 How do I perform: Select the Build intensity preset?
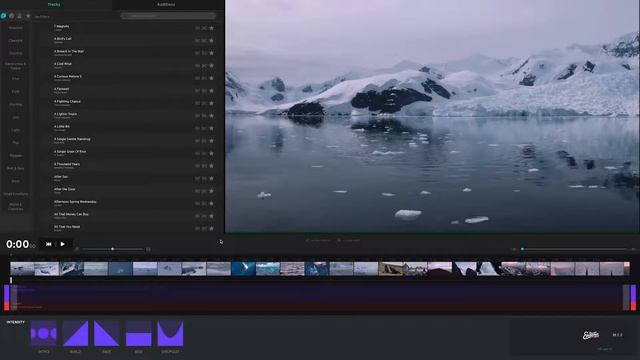pyautogui.click(x=75, y=333)
